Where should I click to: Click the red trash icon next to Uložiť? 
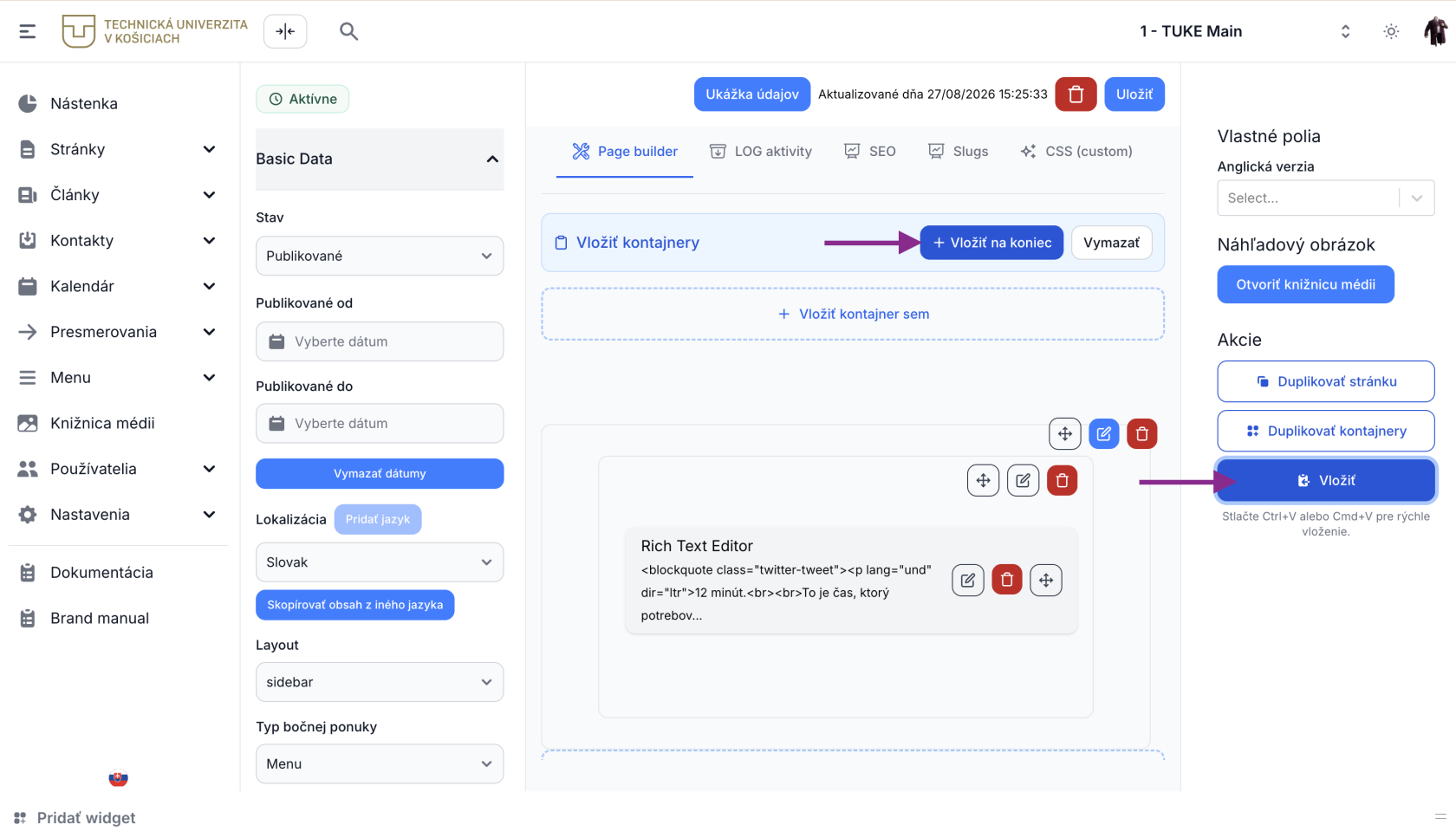coord(1076,94)
